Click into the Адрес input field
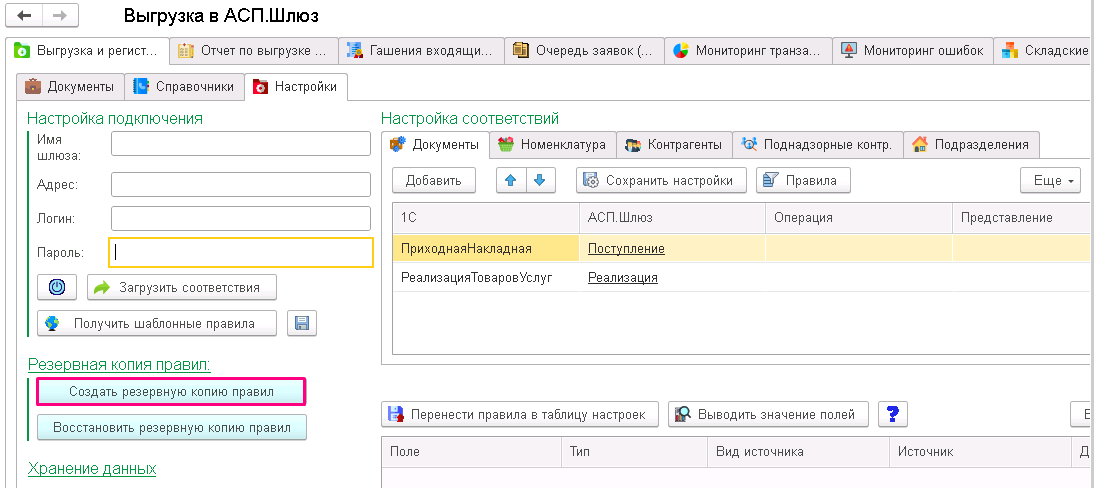This screenshot has height=488, width=1094. tap(241, 185)
